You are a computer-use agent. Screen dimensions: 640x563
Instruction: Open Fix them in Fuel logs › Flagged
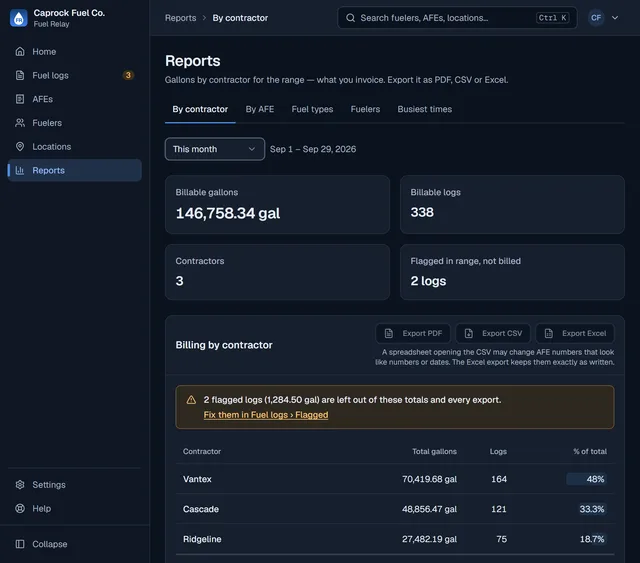coord(266,415)
